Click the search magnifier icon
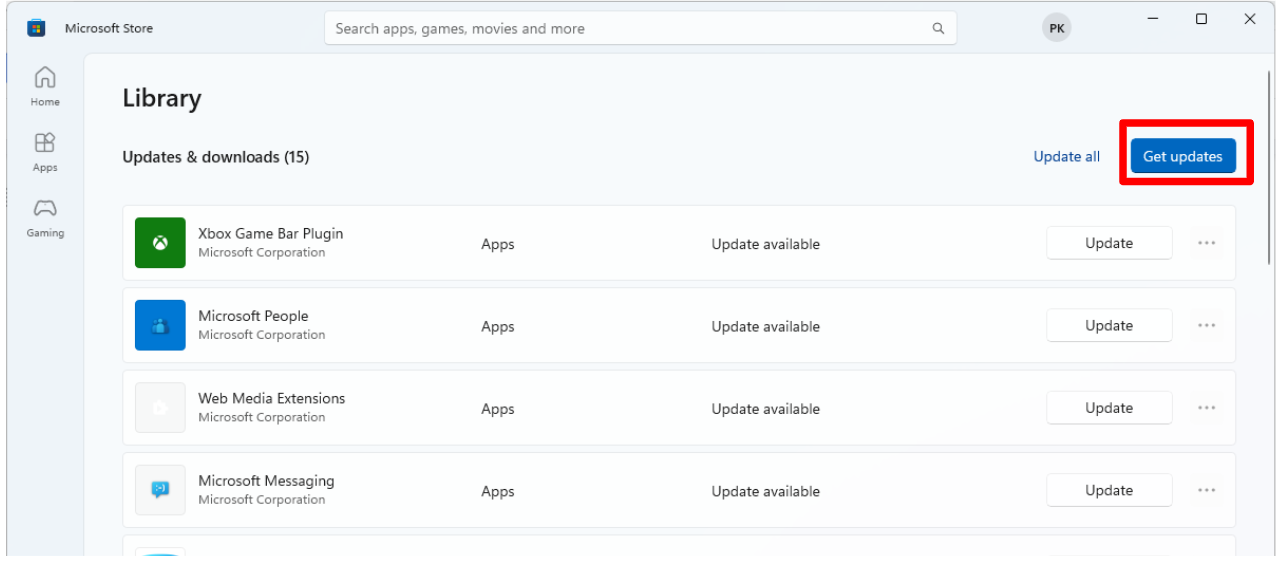Viewport: 1282px width, 572px height. click(938, 29)
